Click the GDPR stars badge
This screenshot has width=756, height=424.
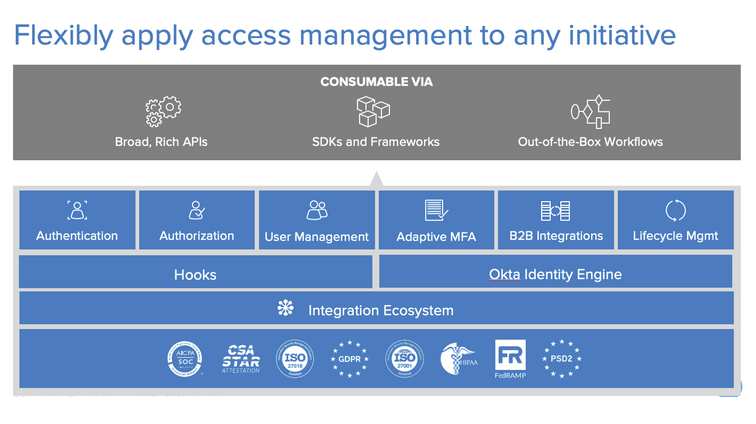350,358
